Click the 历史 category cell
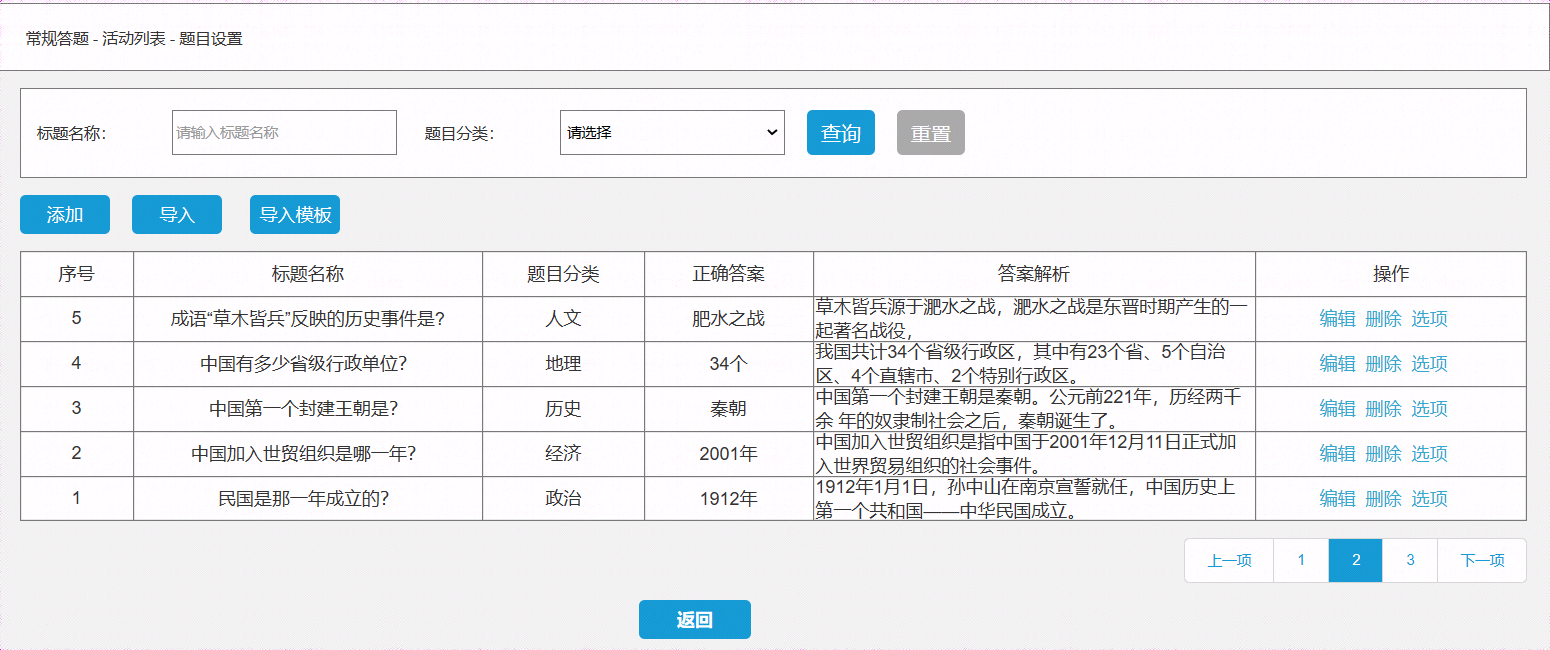Viewport: 1550px width, 650px height. tap(563, 409)
